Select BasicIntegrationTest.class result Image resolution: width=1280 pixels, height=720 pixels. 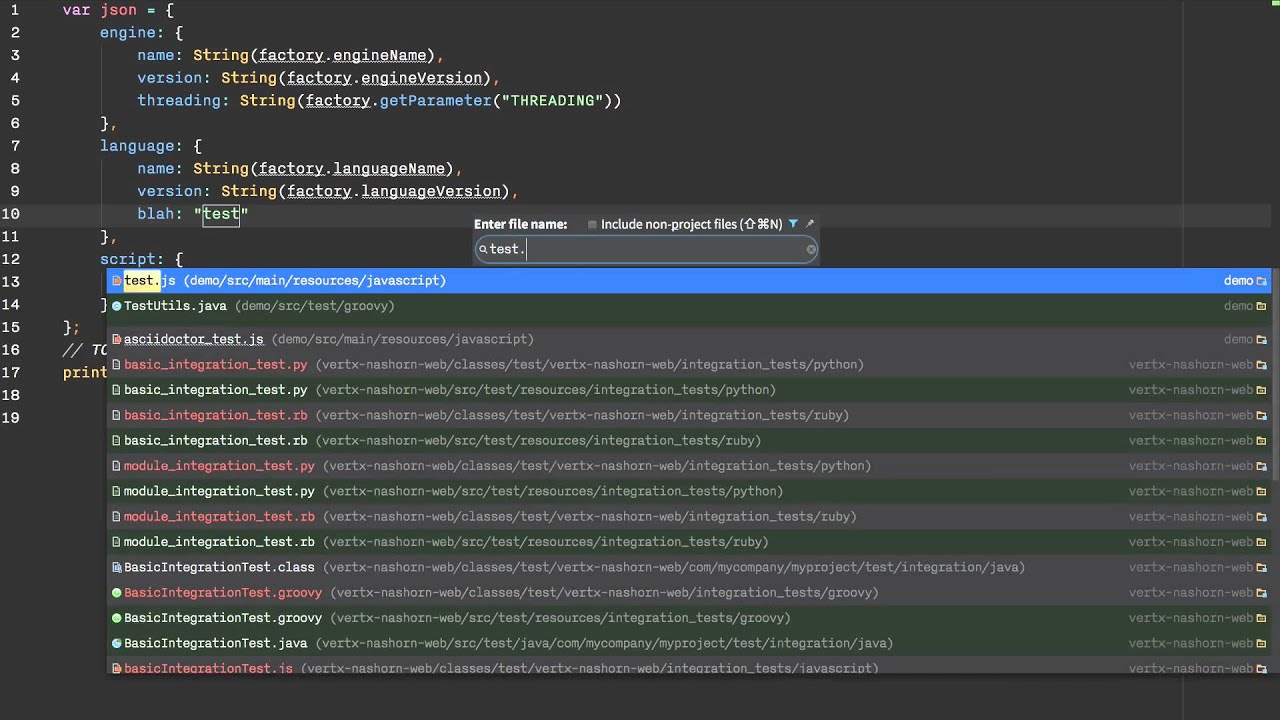point(689,567)
